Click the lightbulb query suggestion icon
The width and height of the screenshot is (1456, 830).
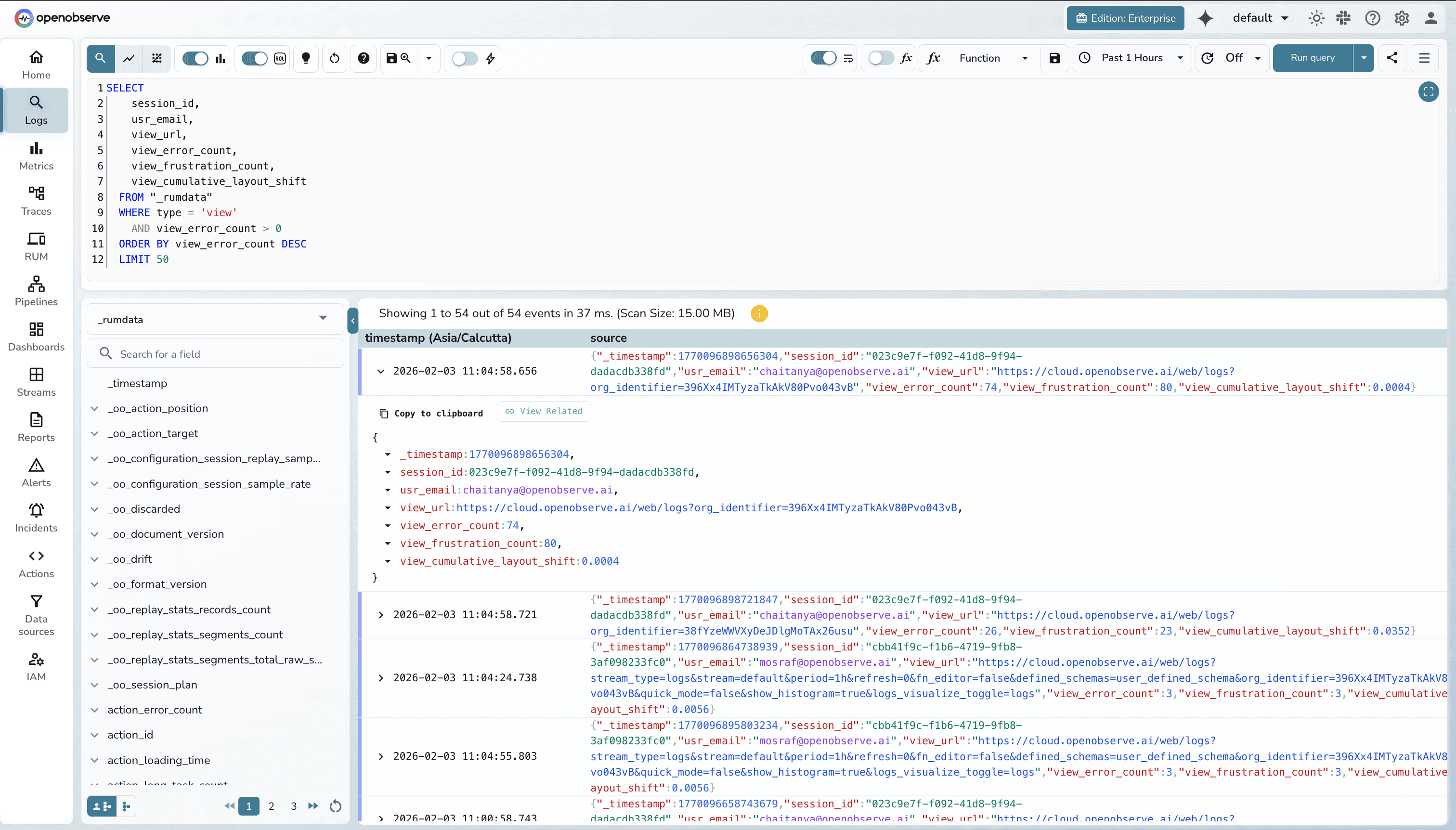(x=306, y=58)
